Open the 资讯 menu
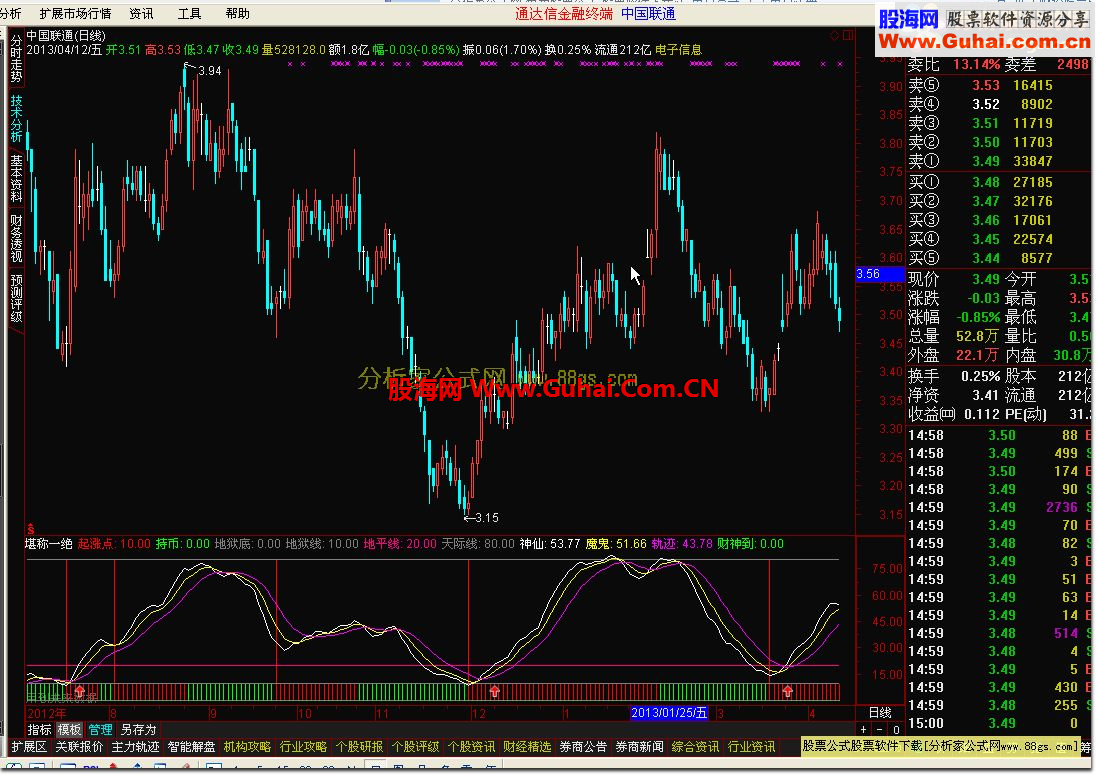This screenshot has width=1097, height=775. tap(141, 13)
